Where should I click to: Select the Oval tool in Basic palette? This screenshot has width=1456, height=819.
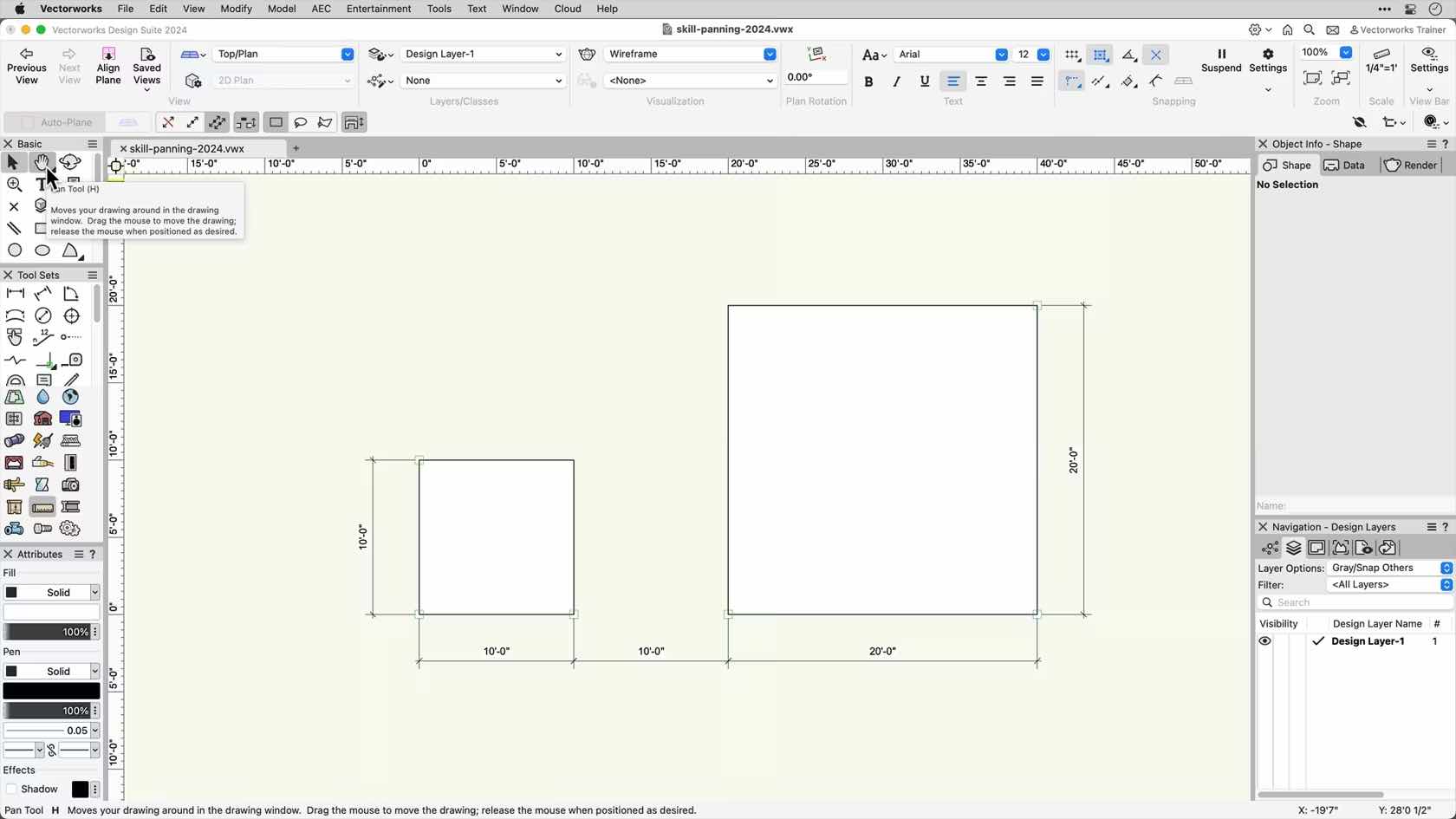point(42,250)
